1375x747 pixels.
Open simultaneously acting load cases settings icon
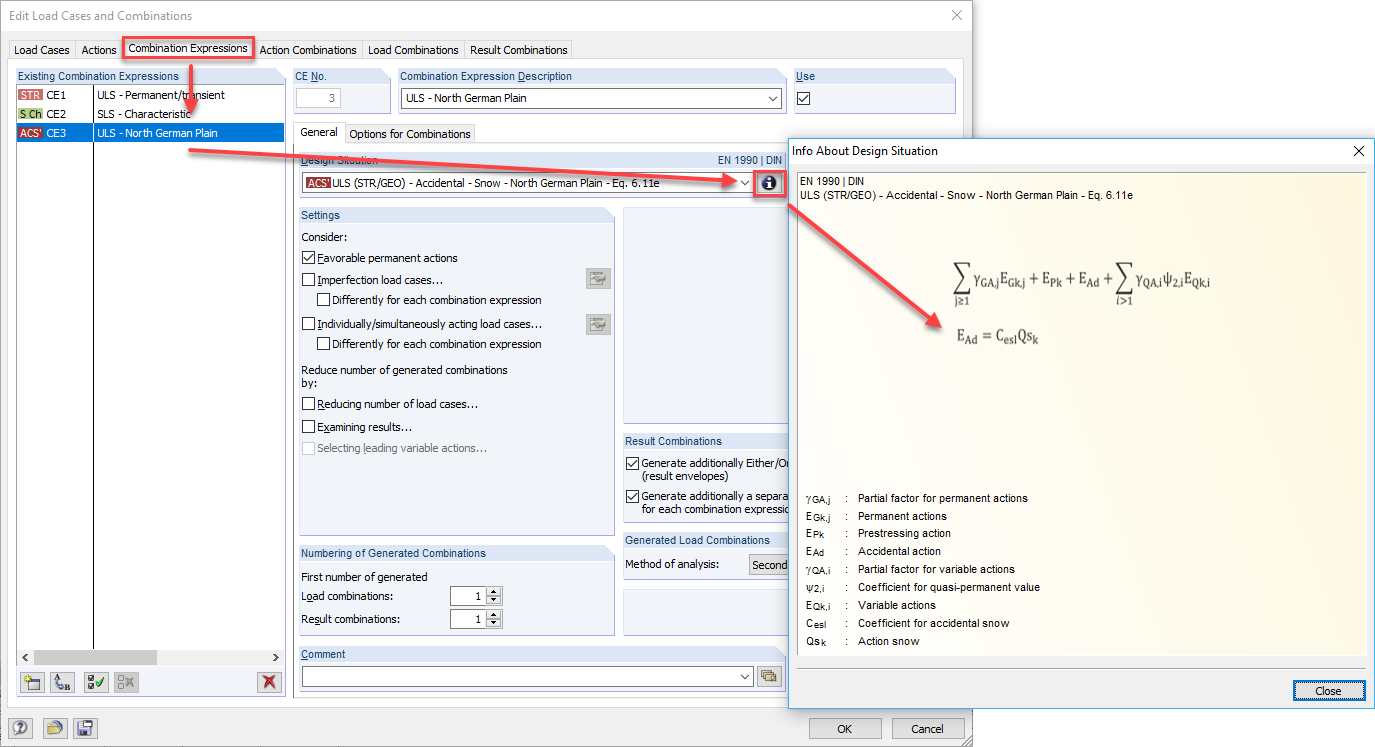(598, 324)
